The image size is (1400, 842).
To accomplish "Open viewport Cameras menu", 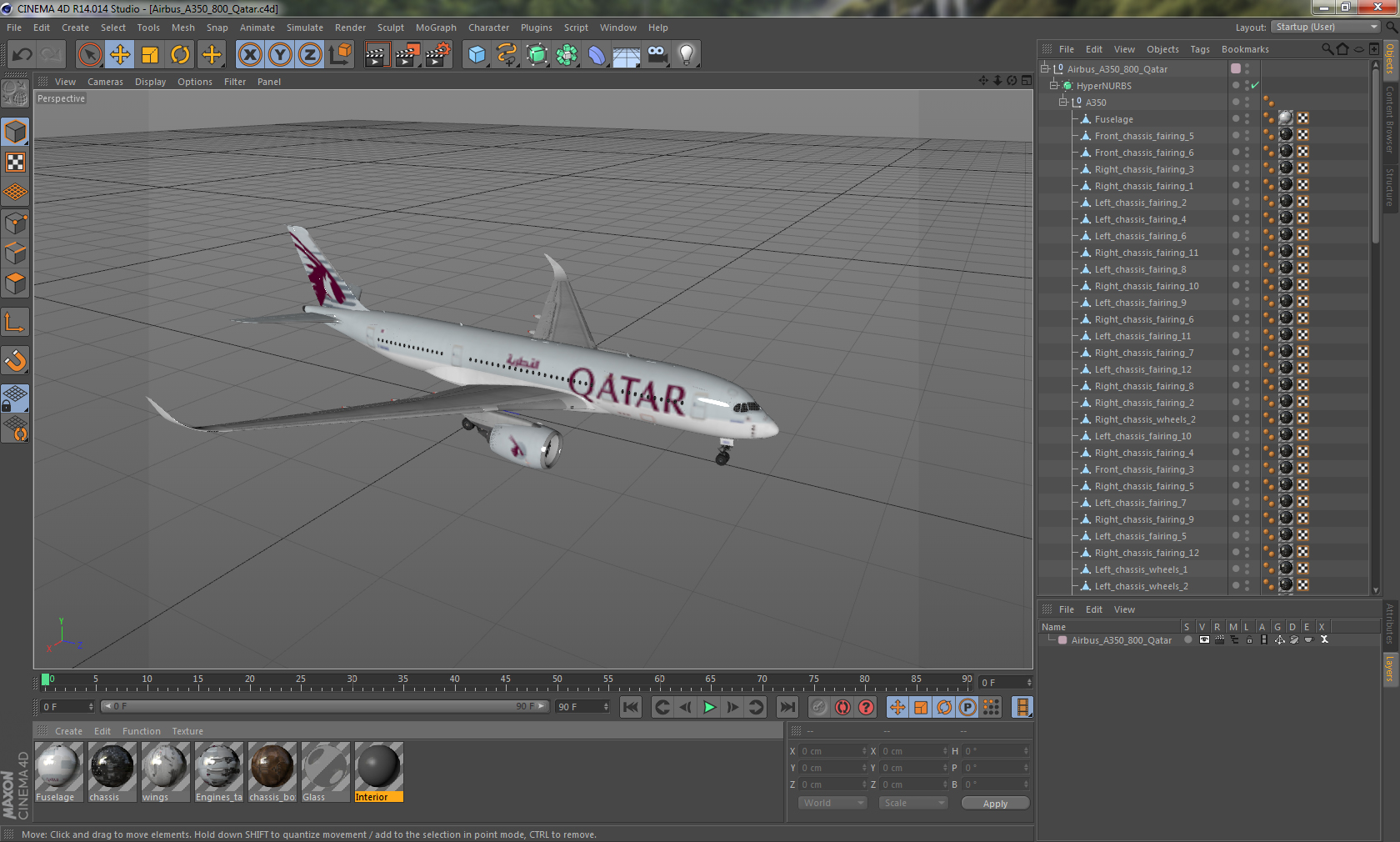I will coord(105,82).
